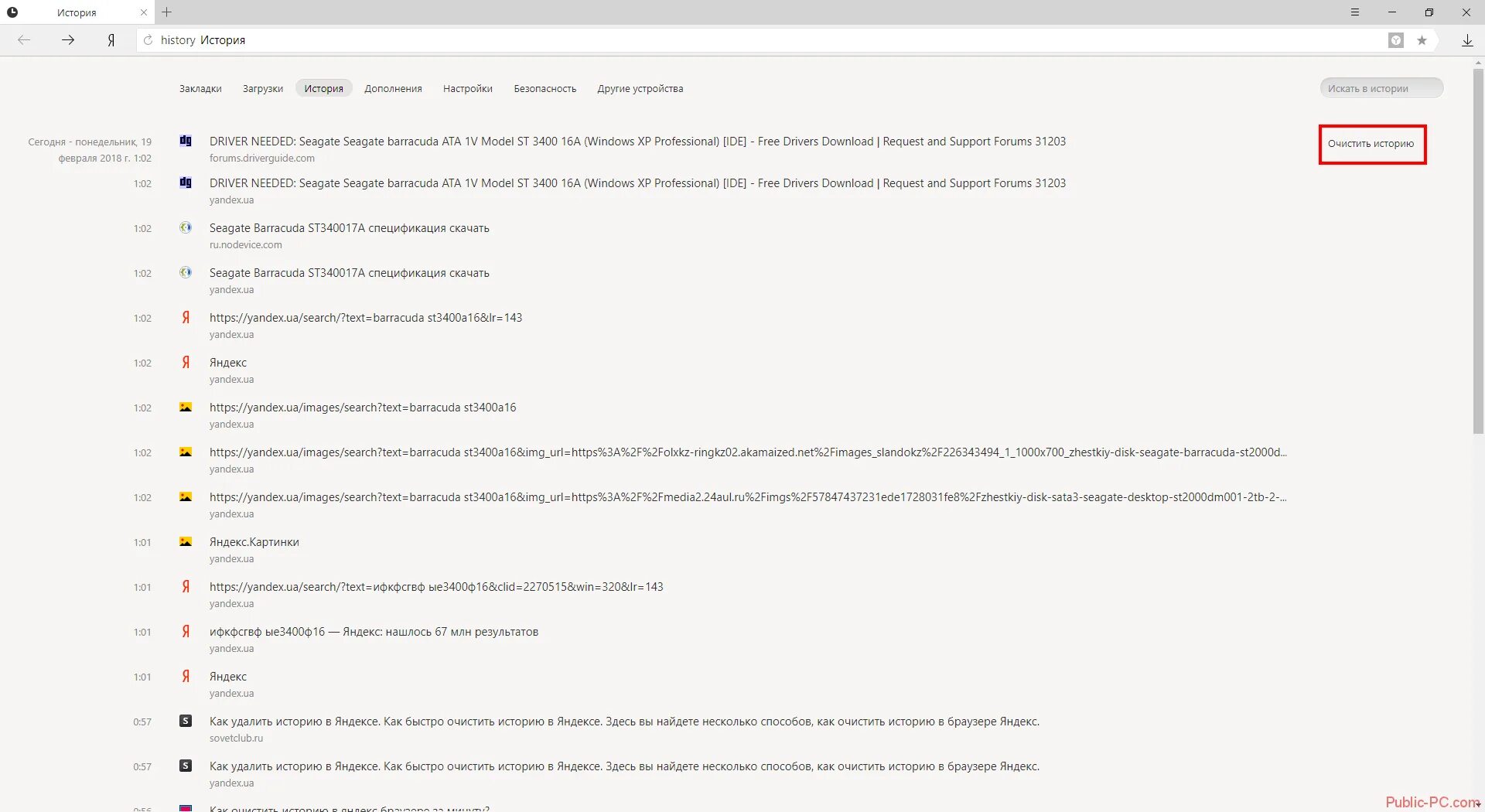The width and height of the screenshot is (1485, 812).
Task: Select the История tab in page navigation
Action: point(323,89)
